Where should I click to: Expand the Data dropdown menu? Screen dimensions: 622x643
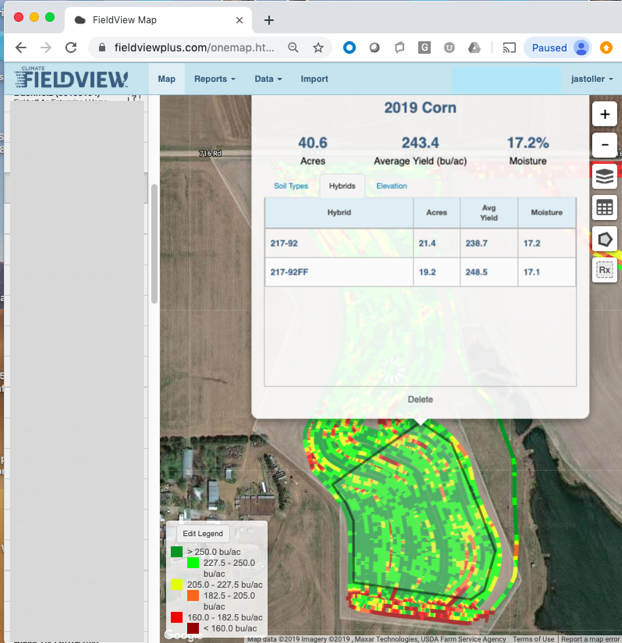[x=268, y=79]
